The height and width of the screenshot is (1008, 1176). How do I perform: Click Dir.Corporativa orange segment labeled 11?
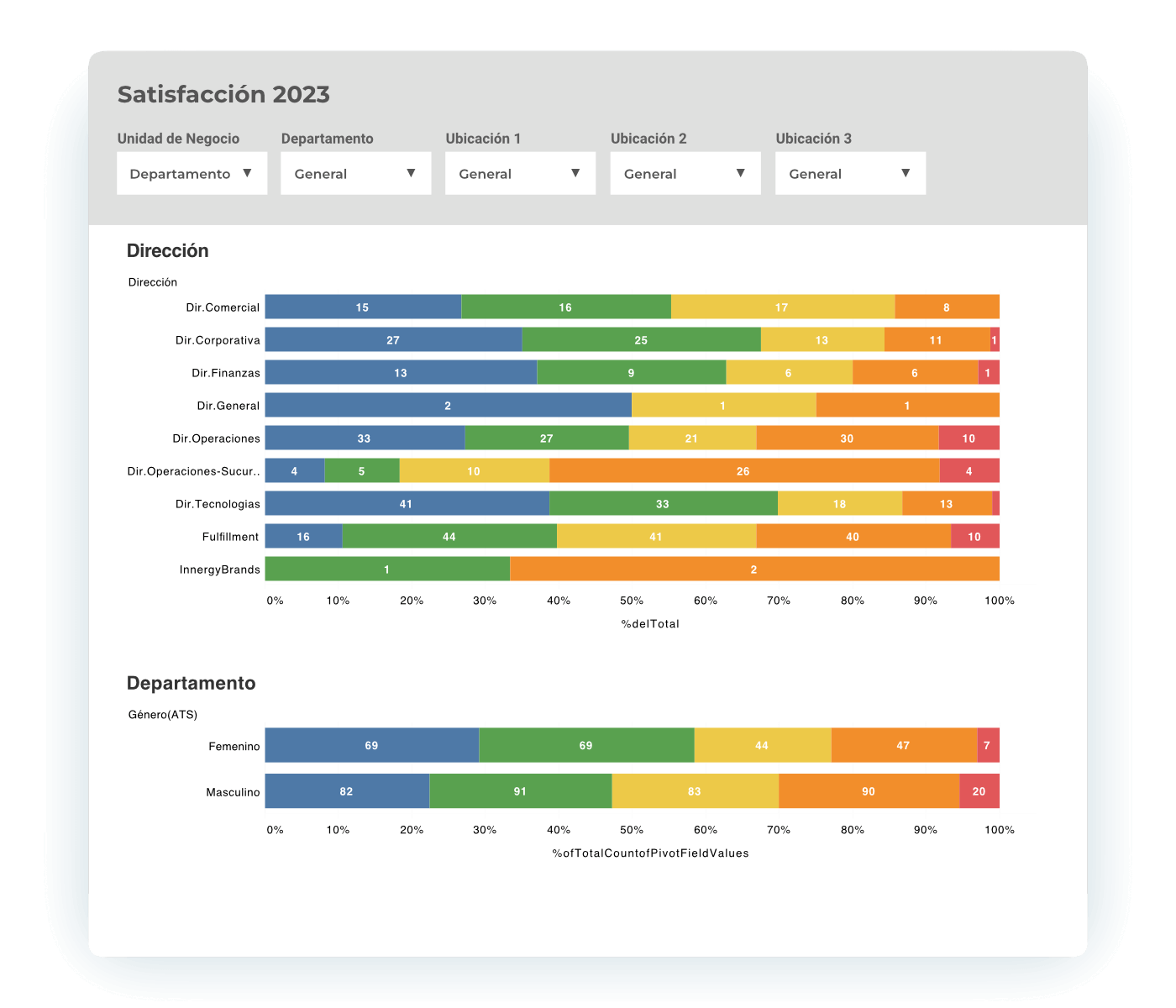pos(937,339)
